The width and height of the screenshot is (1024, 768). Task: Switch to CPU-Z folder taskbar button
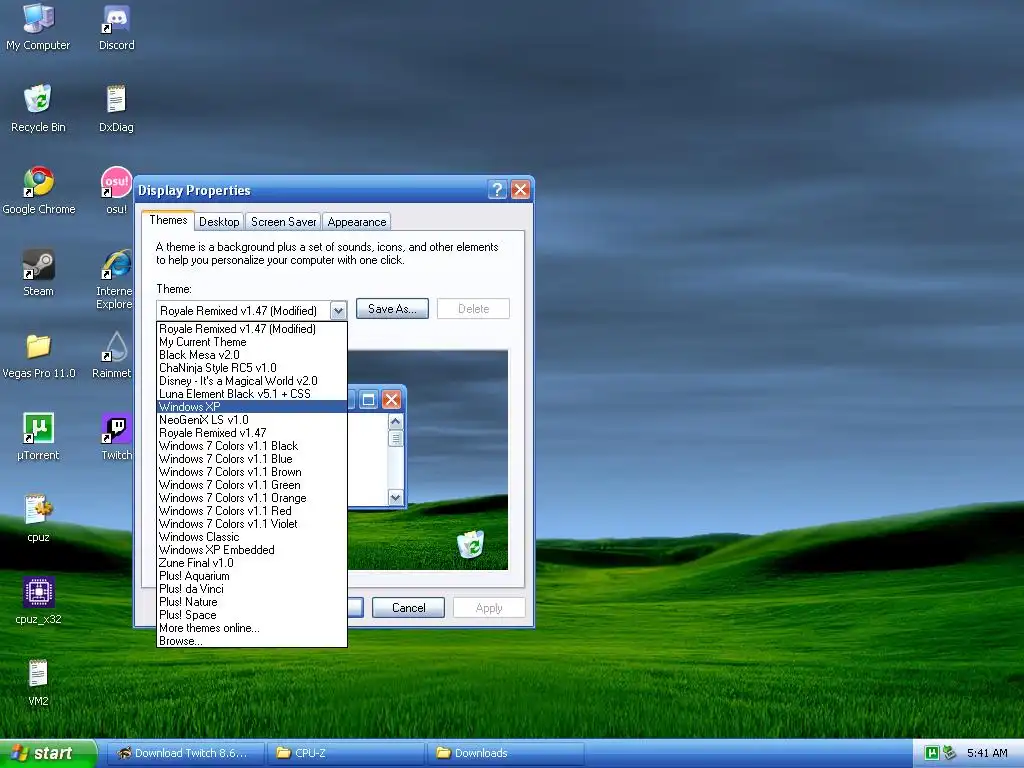coord(345,753)
